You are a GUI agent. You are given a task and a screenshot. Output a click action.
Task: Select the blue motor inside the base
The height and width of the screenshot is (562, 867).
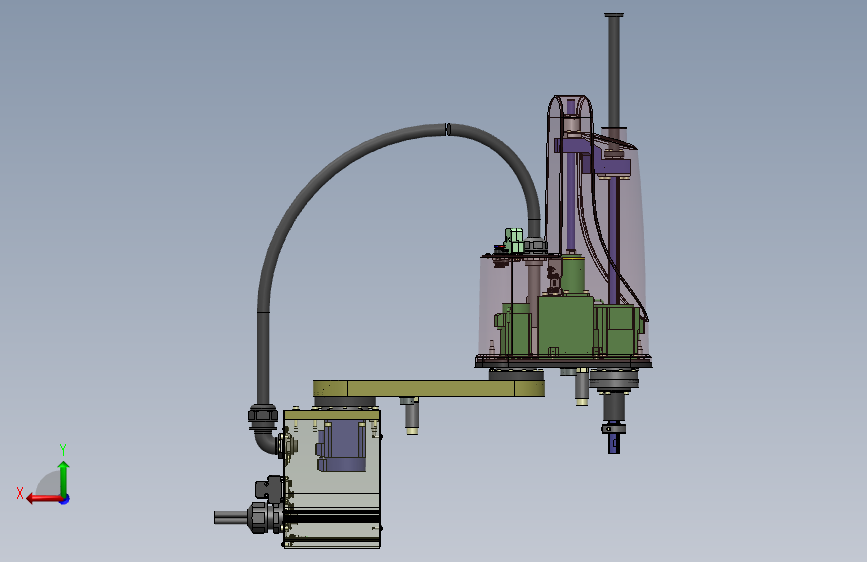click(342, 447)
